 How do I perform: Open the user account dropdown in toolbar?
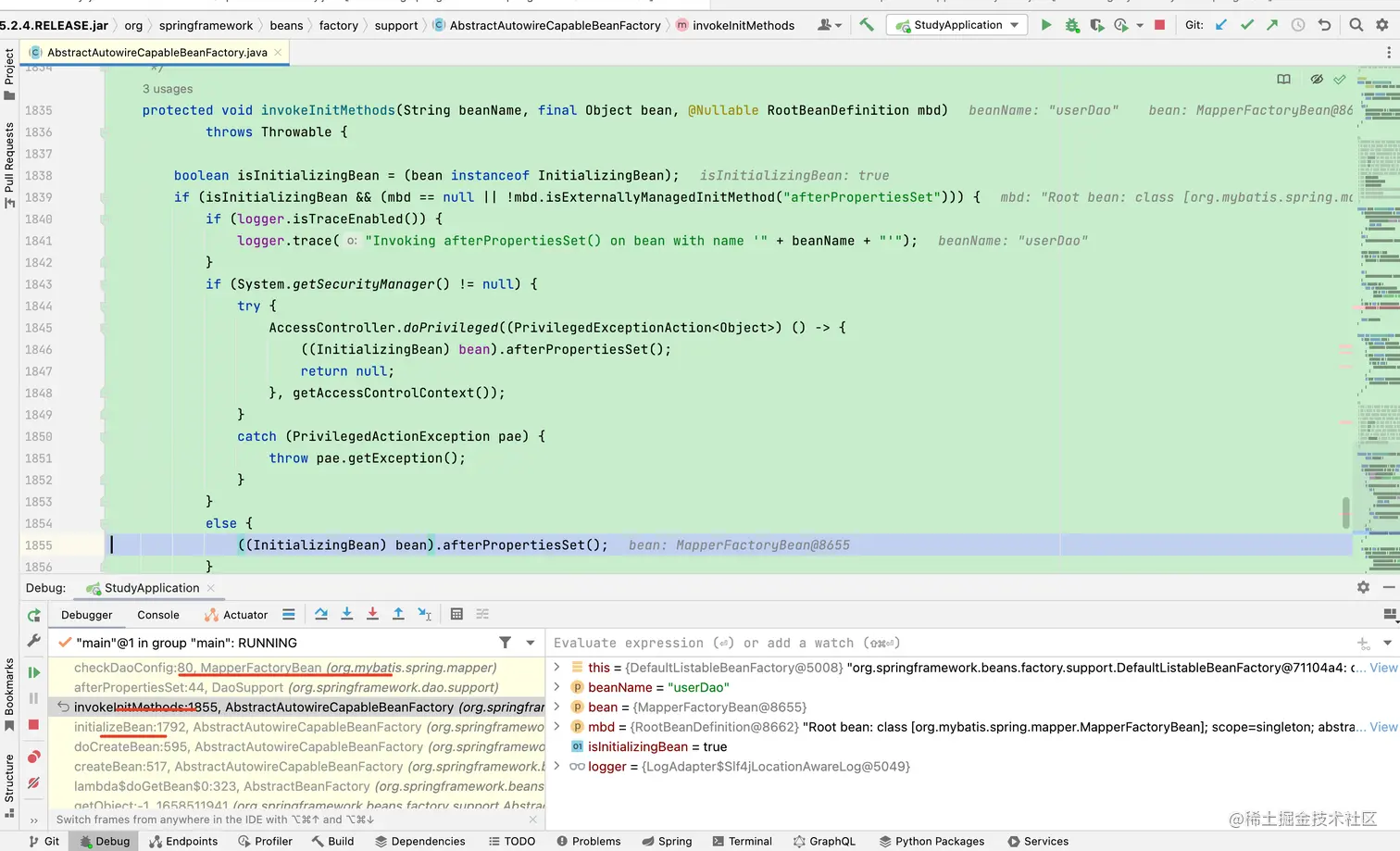(830, 25)
